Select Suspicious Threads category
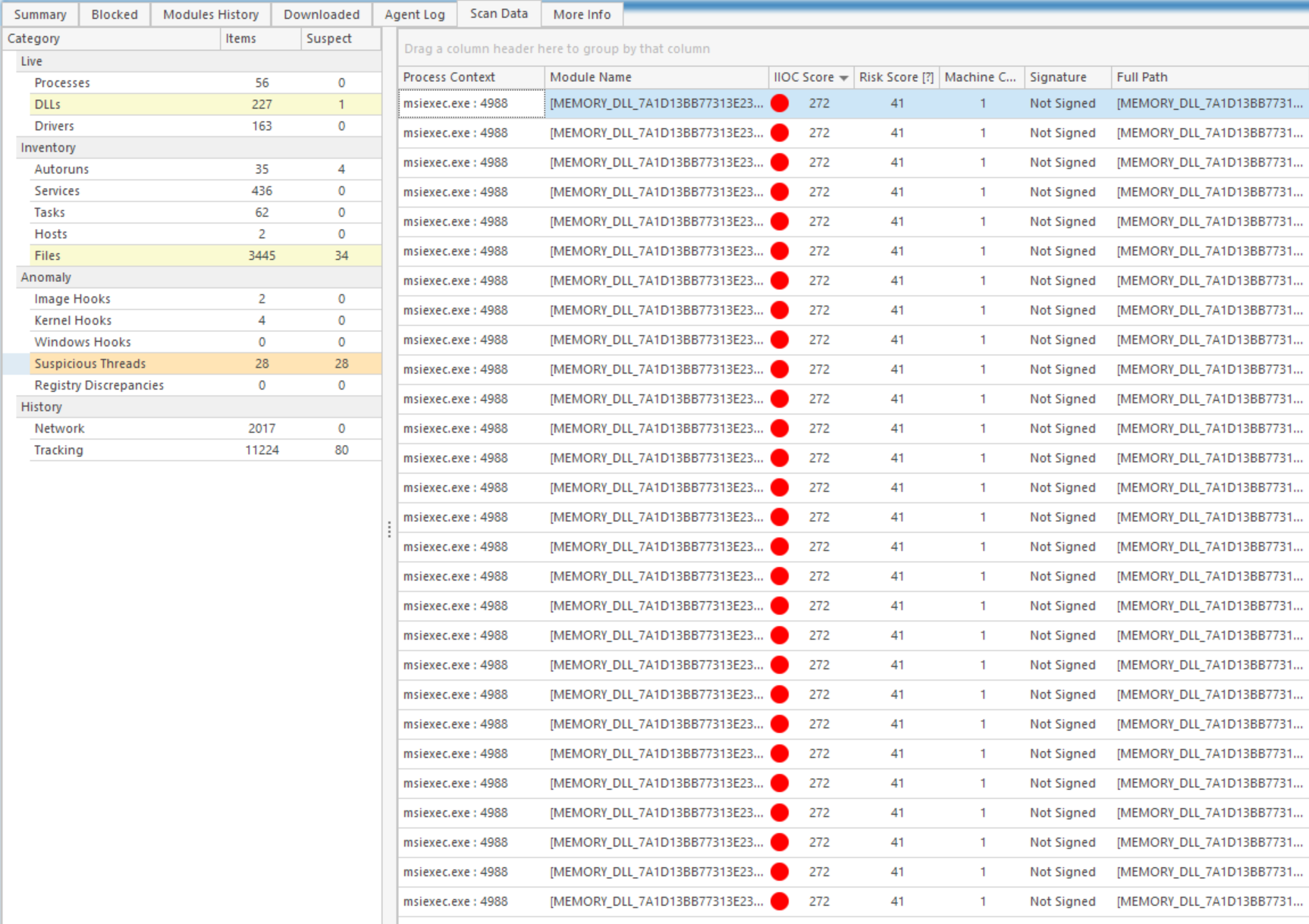 point(90,364)
